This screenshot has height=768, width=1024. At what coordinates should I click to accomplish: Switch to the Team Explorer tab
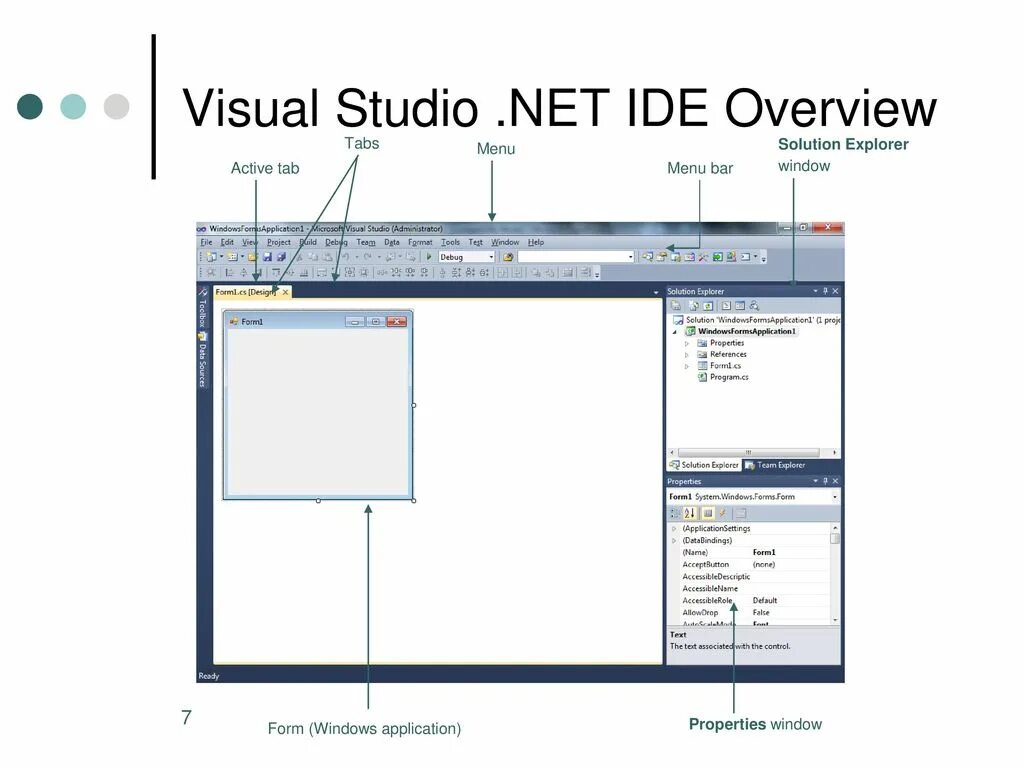point(775,466)
